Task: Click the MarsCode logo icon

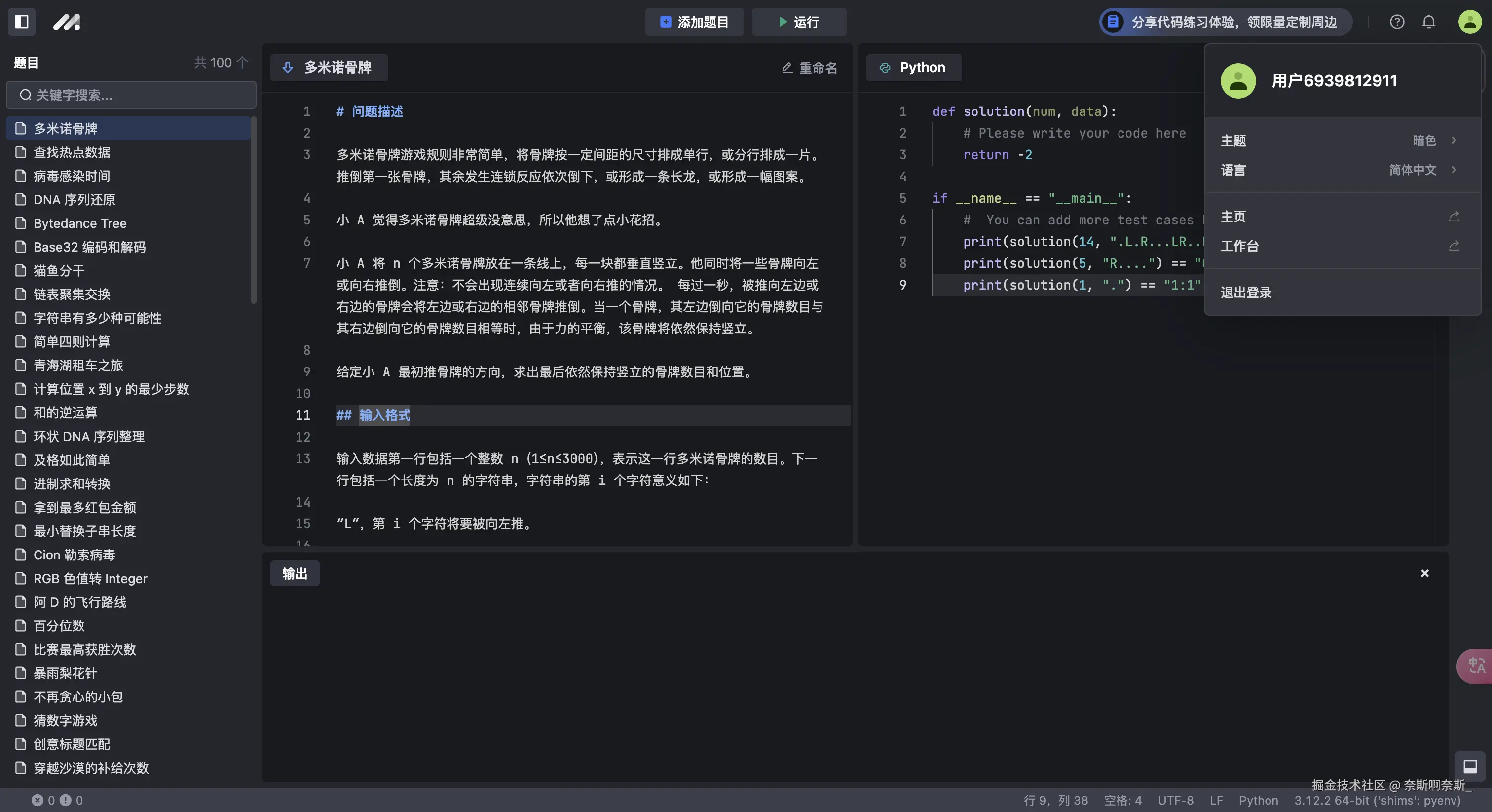Action: tap(67, 22)
